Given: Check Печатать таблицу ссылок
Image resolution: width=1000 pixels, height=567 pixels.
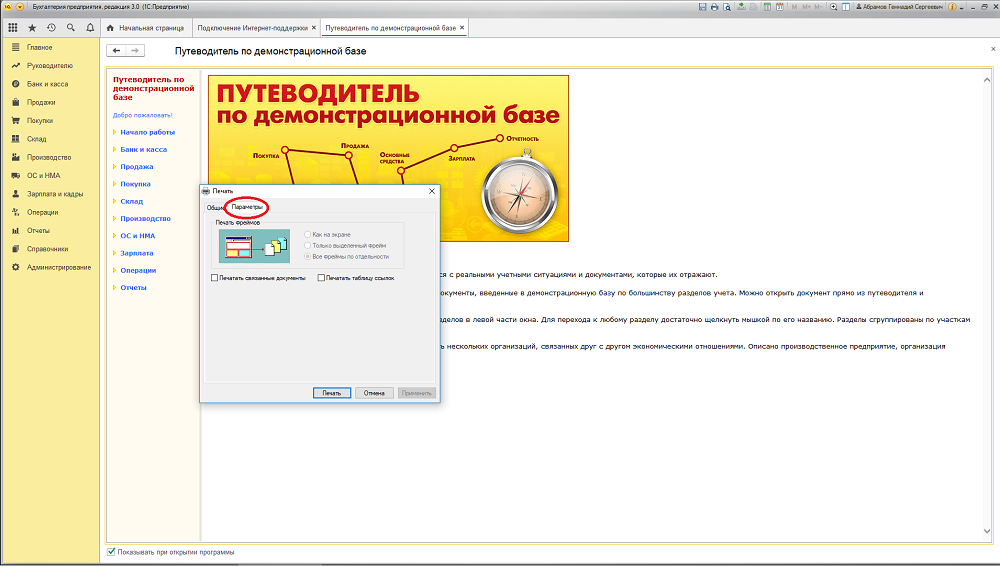Looking at the screenshot, I should point(321,278).
